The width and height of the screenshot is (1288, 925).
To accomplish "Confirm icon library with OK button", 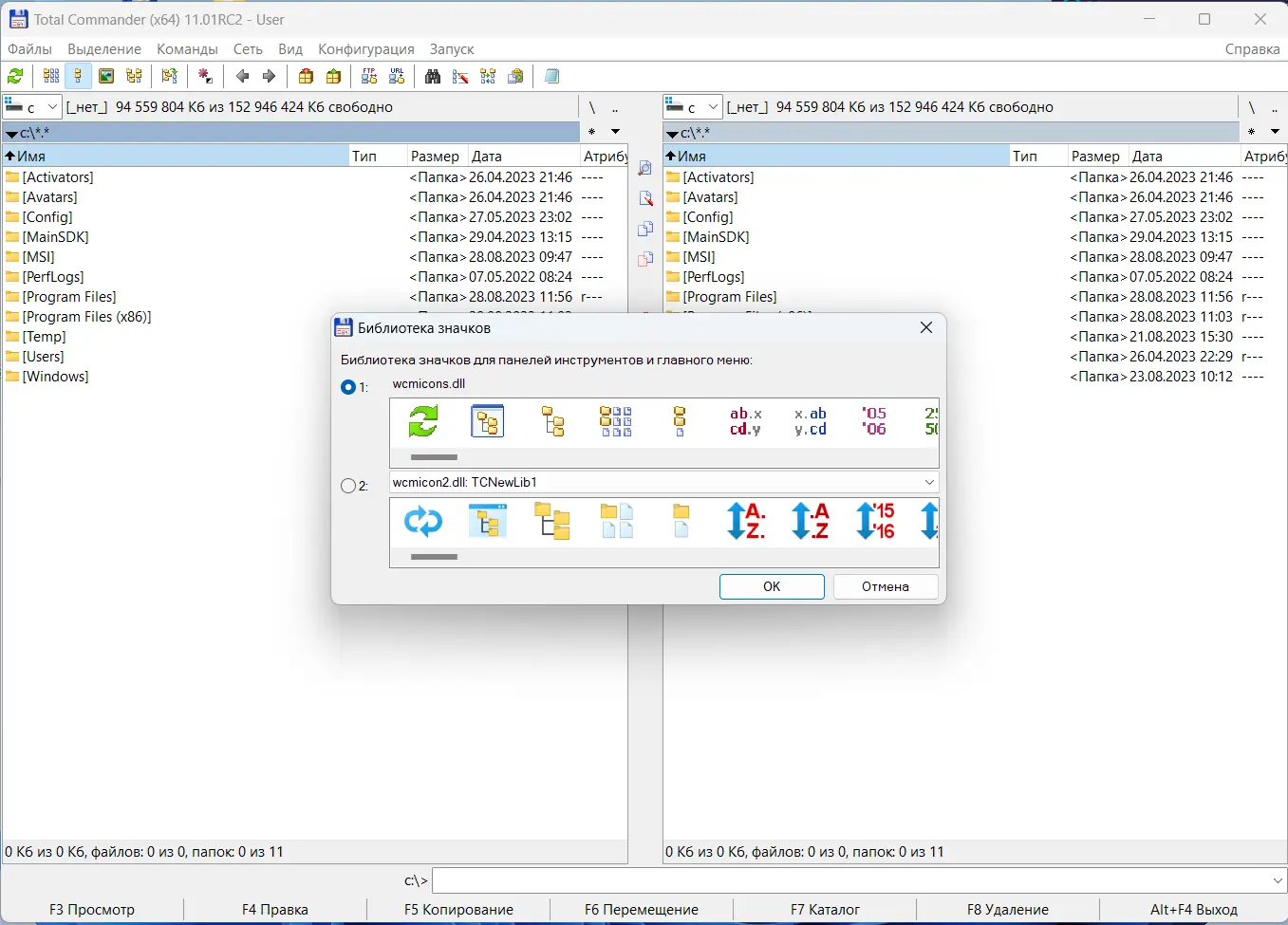I will point(772,586).
